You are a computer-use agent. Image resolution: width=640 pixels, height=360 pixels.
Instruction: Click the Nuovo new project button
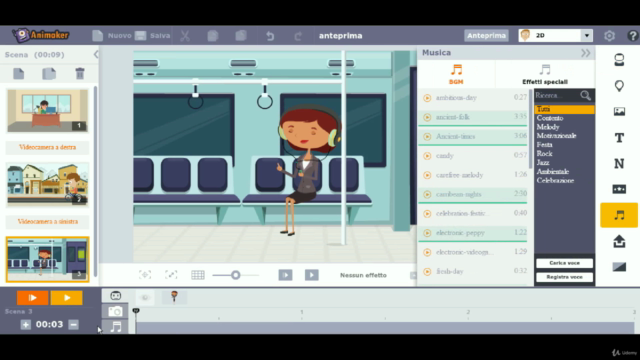tap(111, 36)
